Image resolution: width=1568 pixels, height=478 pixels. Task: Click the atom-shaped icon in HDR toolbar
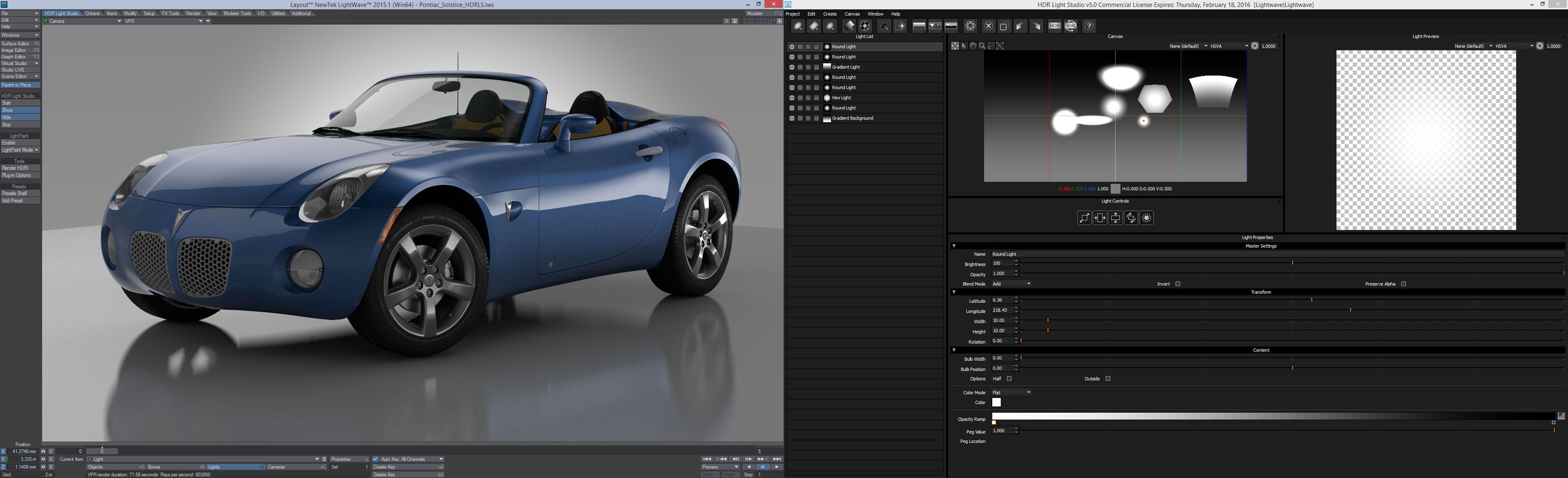click(970, 25)
